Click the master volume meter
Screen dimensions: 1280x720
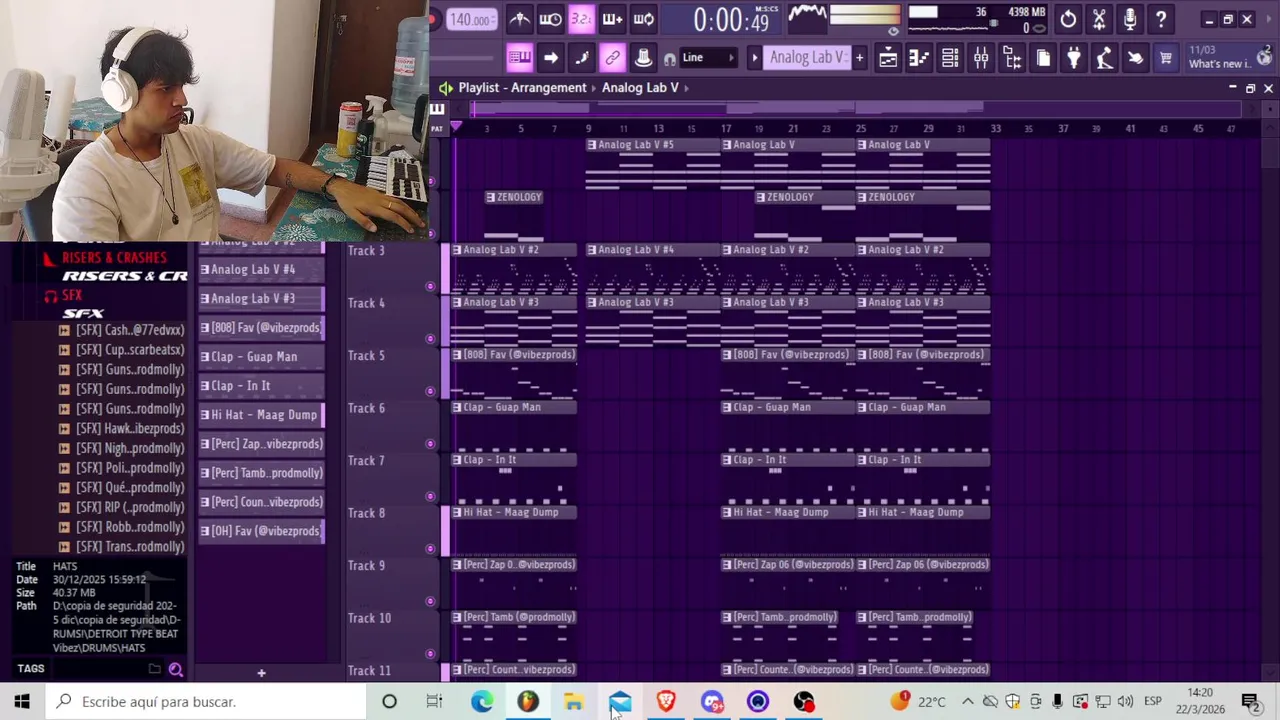[865, 15]
